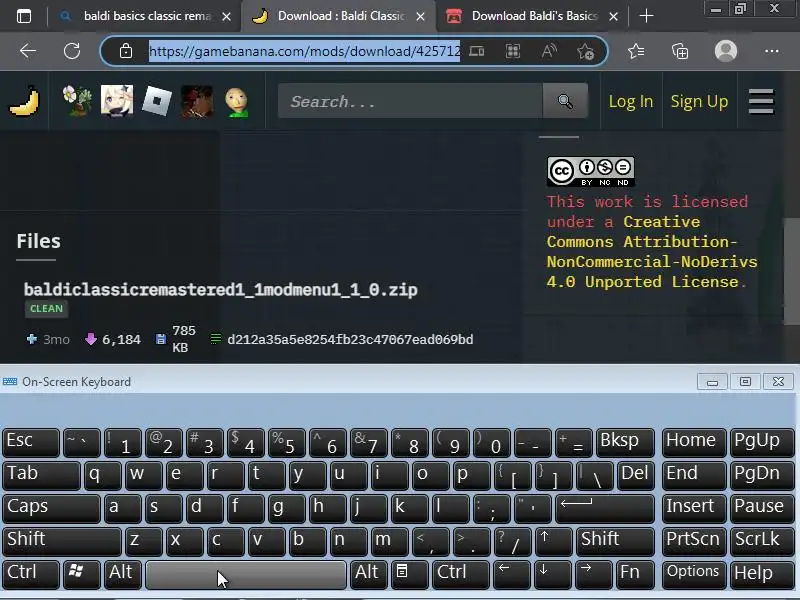This screenshot has height=600, width=800.
Task: Click the app available icon in address bar
Action: (477, 51)
